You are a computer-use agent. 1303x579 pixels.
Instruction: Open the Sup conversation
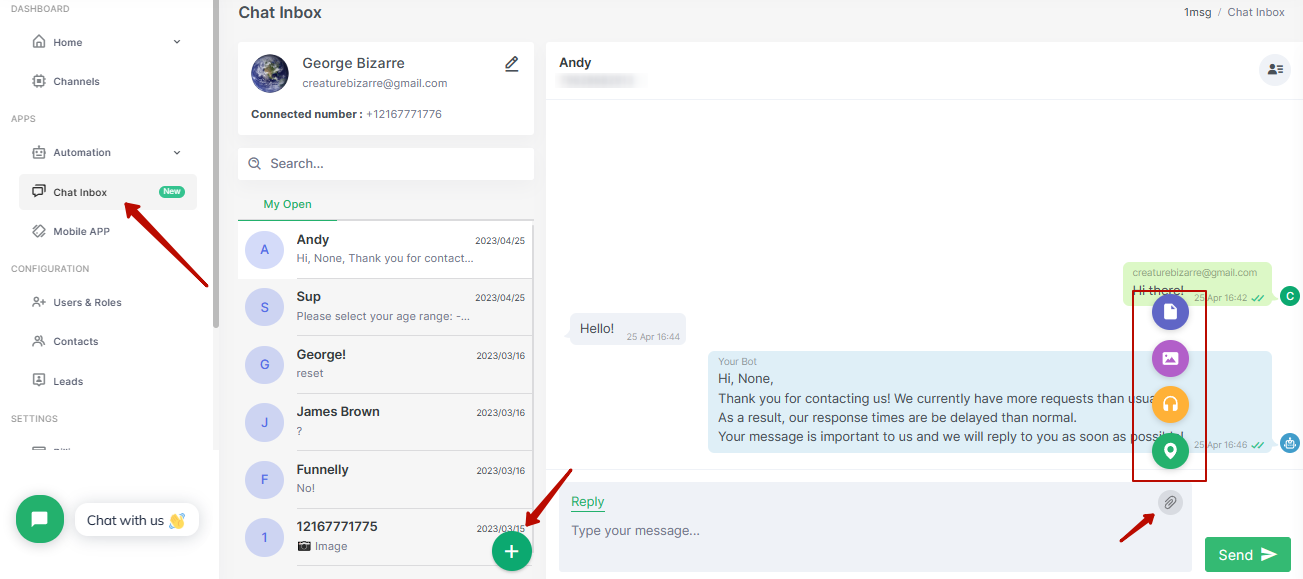click(x=385, y=307)
